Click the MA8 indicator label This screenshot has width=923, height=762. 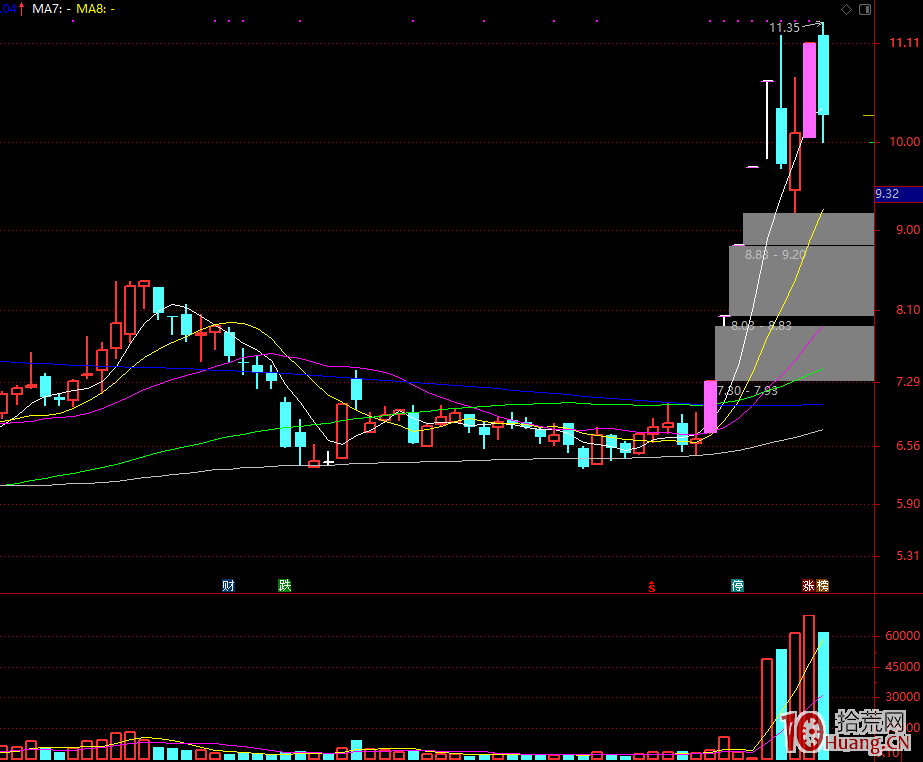(95, 9)
